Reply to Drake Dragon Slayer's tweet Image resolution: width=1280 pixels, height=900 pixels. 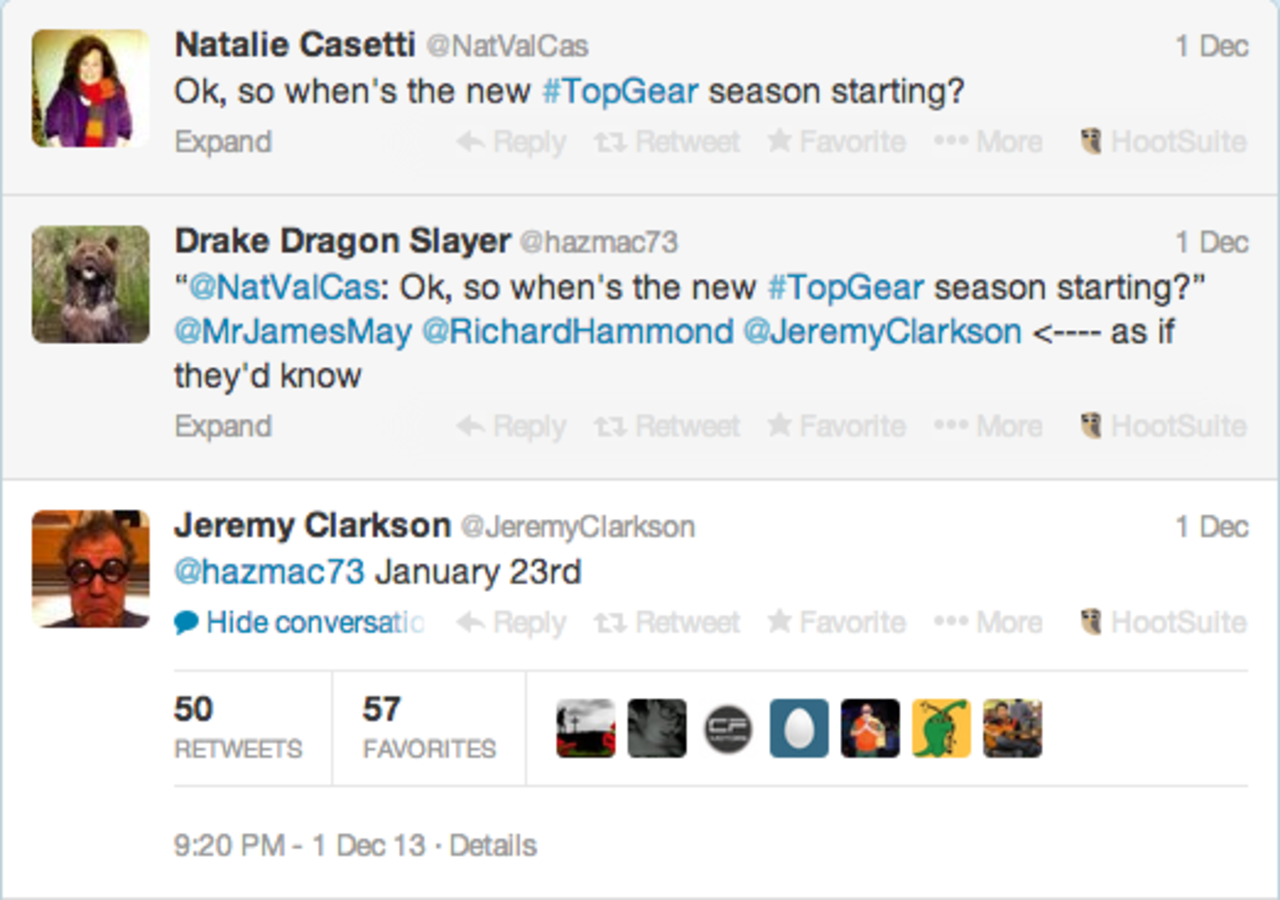click(511, 427)
